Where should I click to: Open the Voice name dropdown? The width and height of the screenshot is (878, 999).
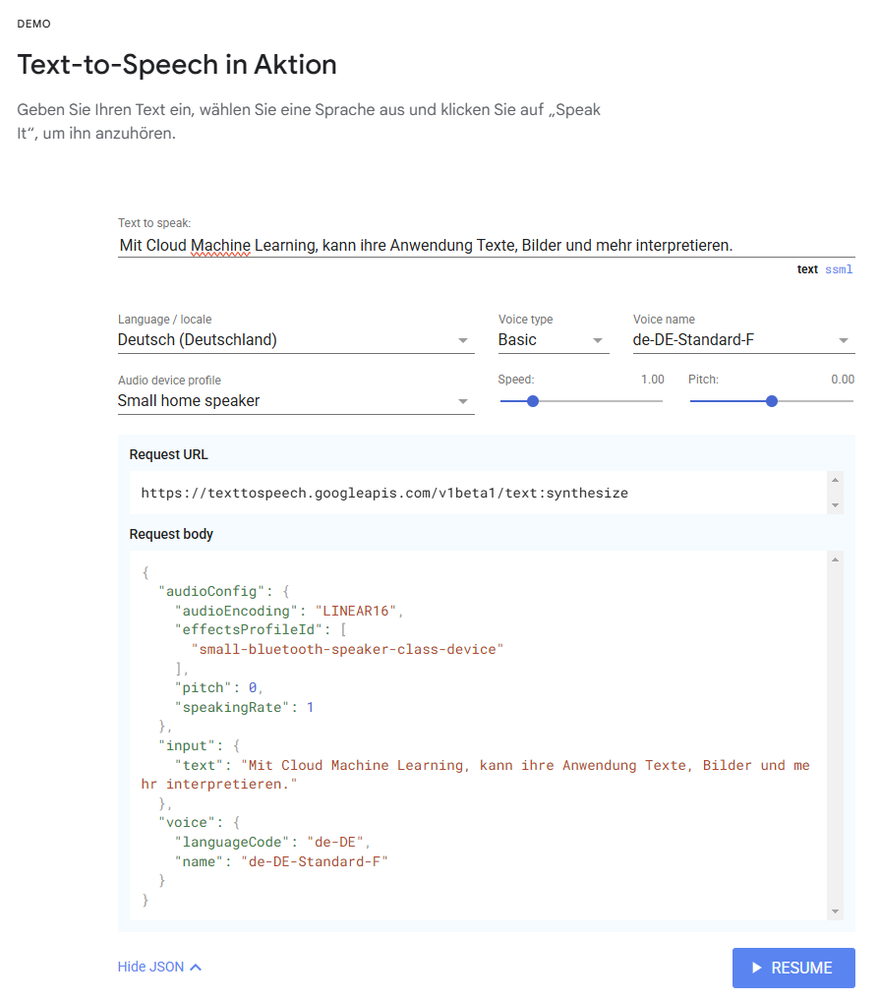click(744, 340)
